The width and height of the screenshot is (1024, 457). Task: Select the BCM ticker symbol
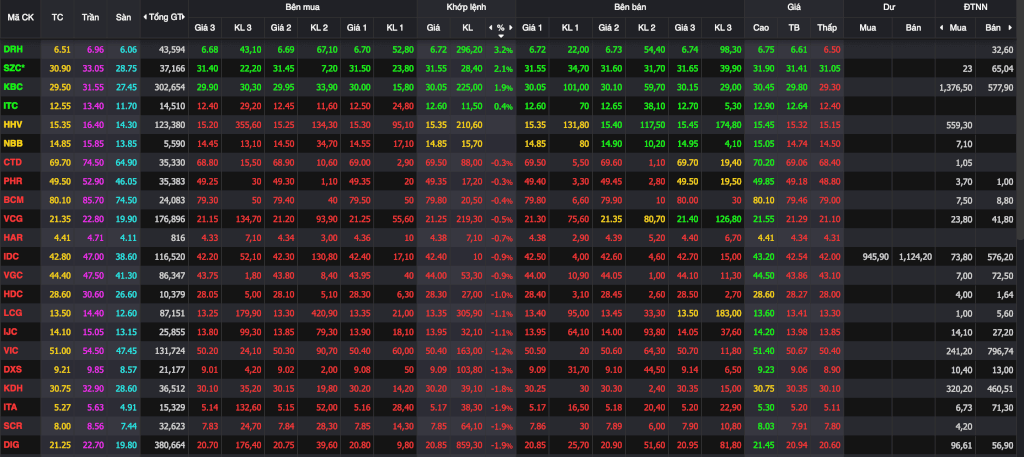(12, 200)
